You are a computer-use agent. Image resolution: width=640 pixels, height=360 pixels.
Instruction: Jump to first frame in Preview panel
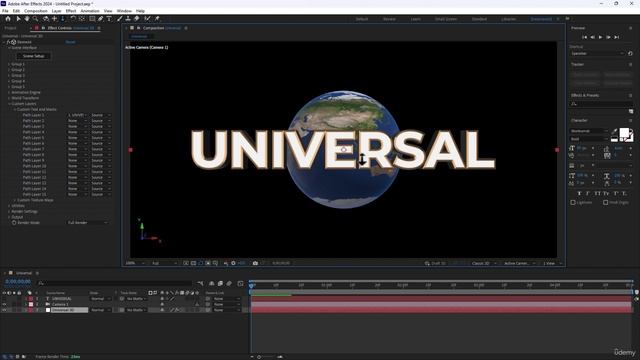tap(584, 37)
